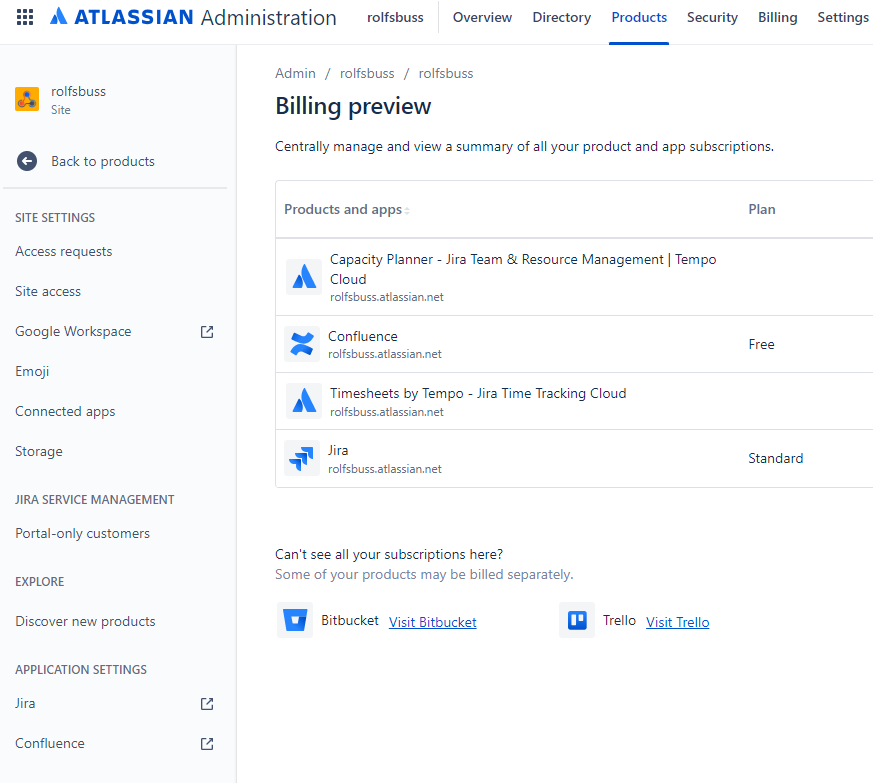Click the external link icon next to Google Workspace
This screenshot has width=873, height=783.
pos(207,332)
